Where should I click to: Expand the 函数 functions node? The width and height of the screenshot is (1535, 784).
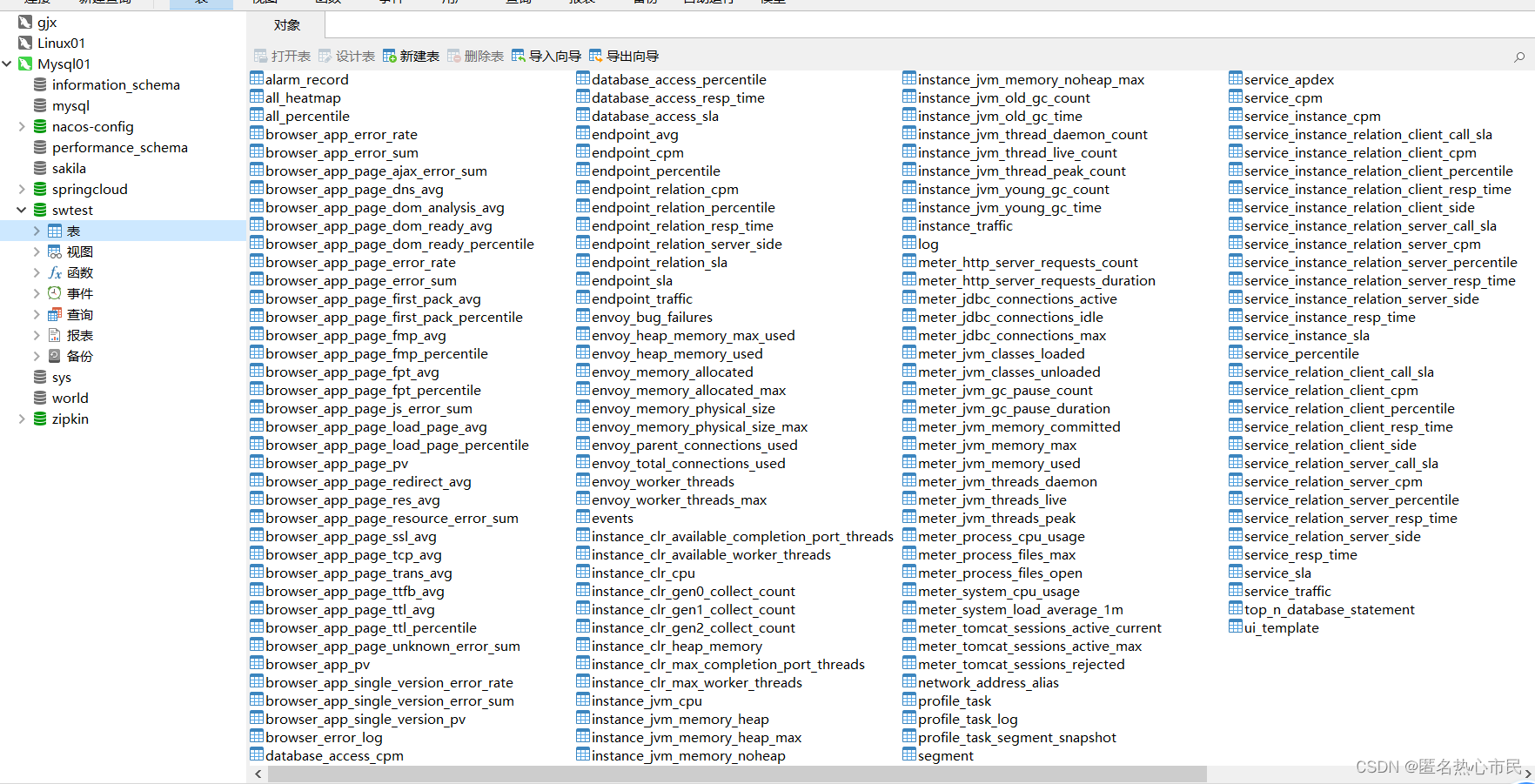pyautogui.click(x=37, y=272)
